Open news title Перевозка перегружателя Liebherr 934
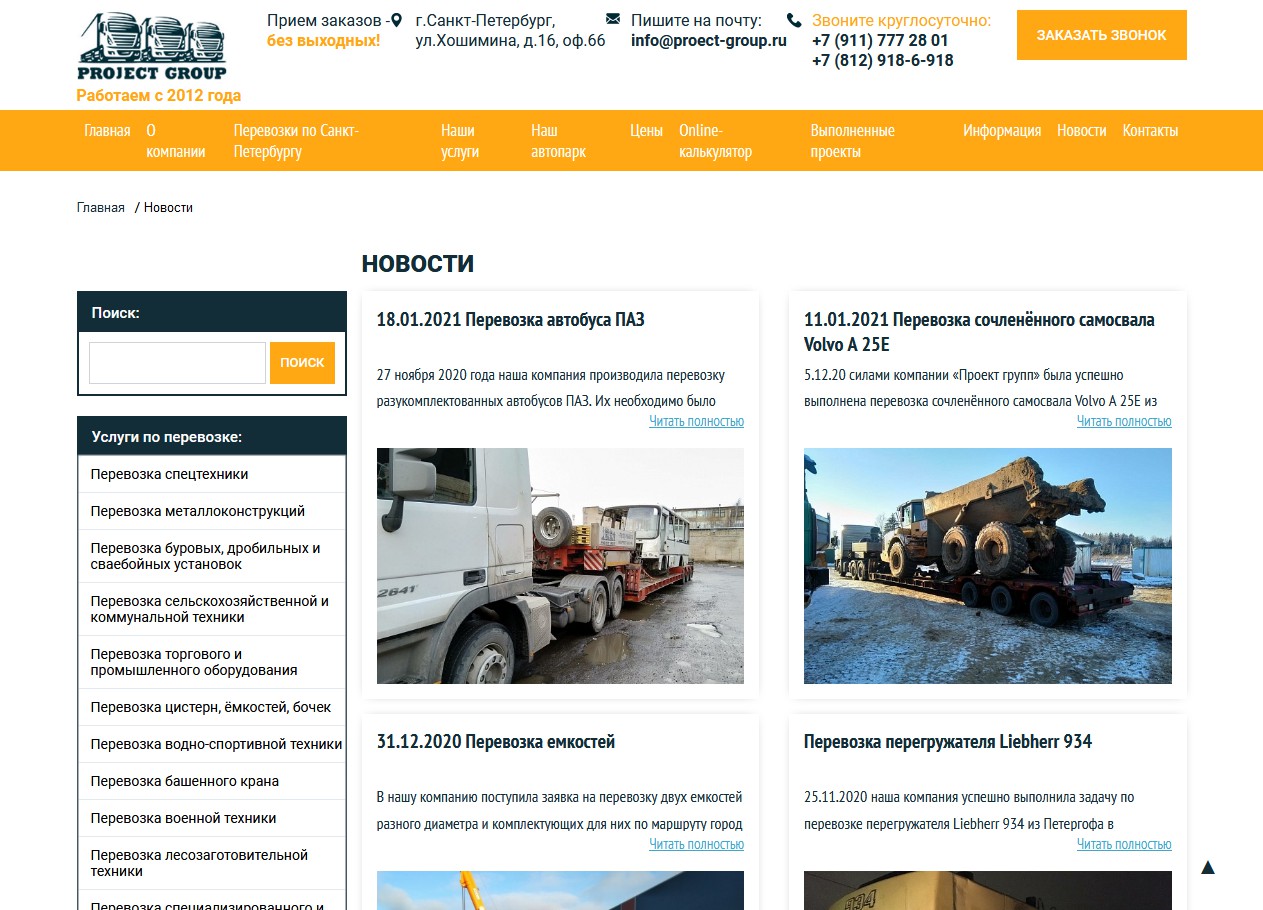Screen dimensions: 1263x910 pyautogui.click(x=948, y=742)
